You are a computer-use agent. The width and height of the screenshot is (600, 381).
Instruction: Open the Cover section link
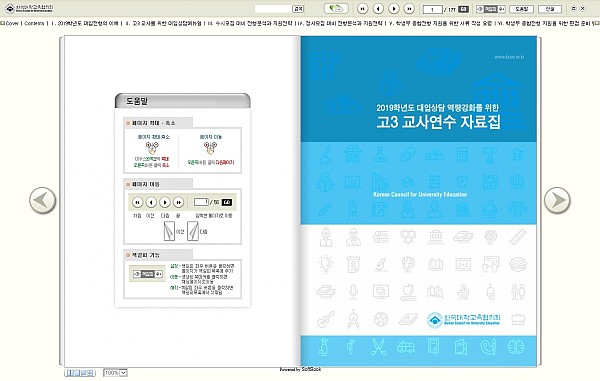click(12, 23)
